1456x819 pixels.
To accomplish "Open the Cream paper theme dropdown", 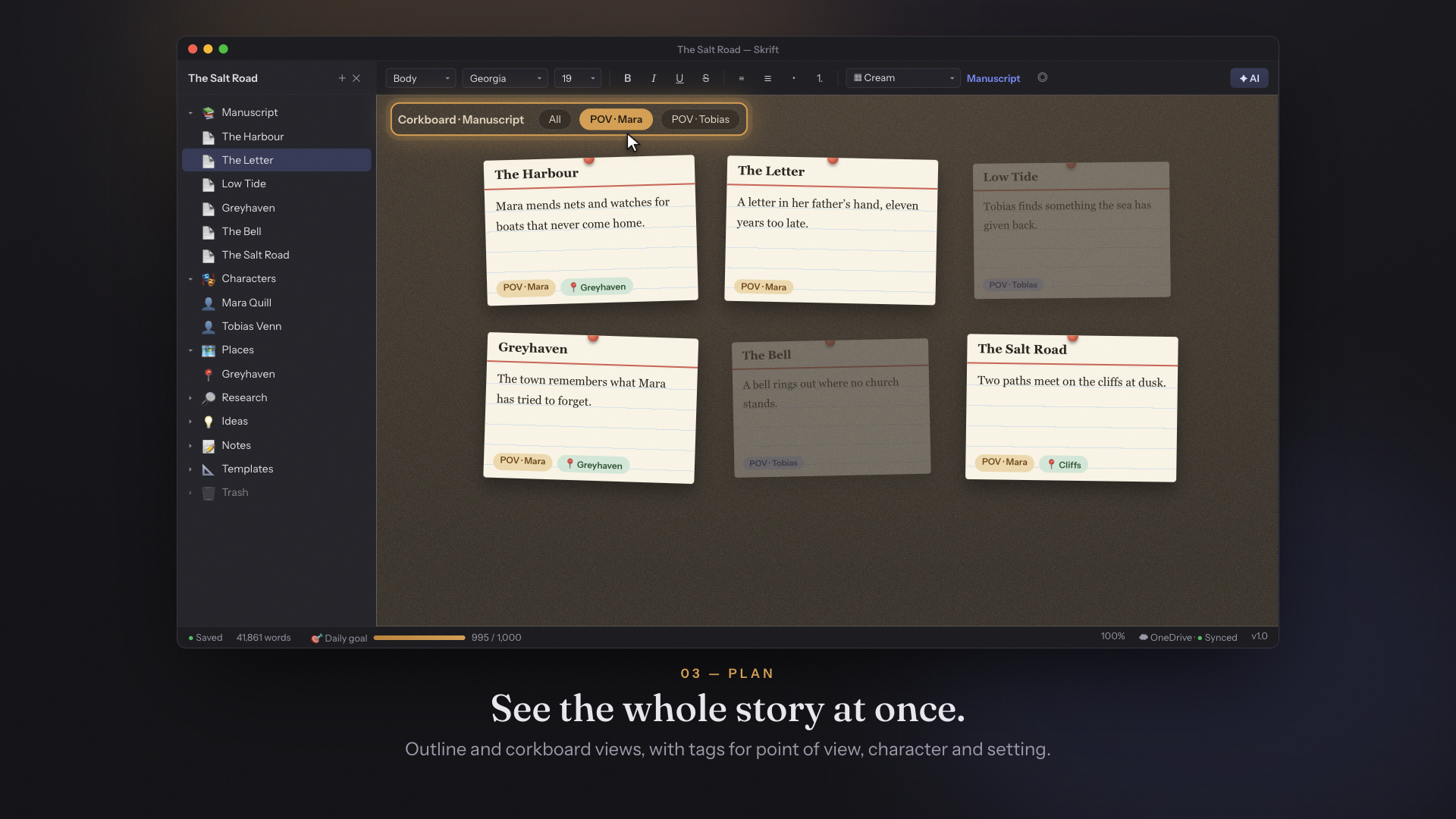I will (x=903, y=78).
